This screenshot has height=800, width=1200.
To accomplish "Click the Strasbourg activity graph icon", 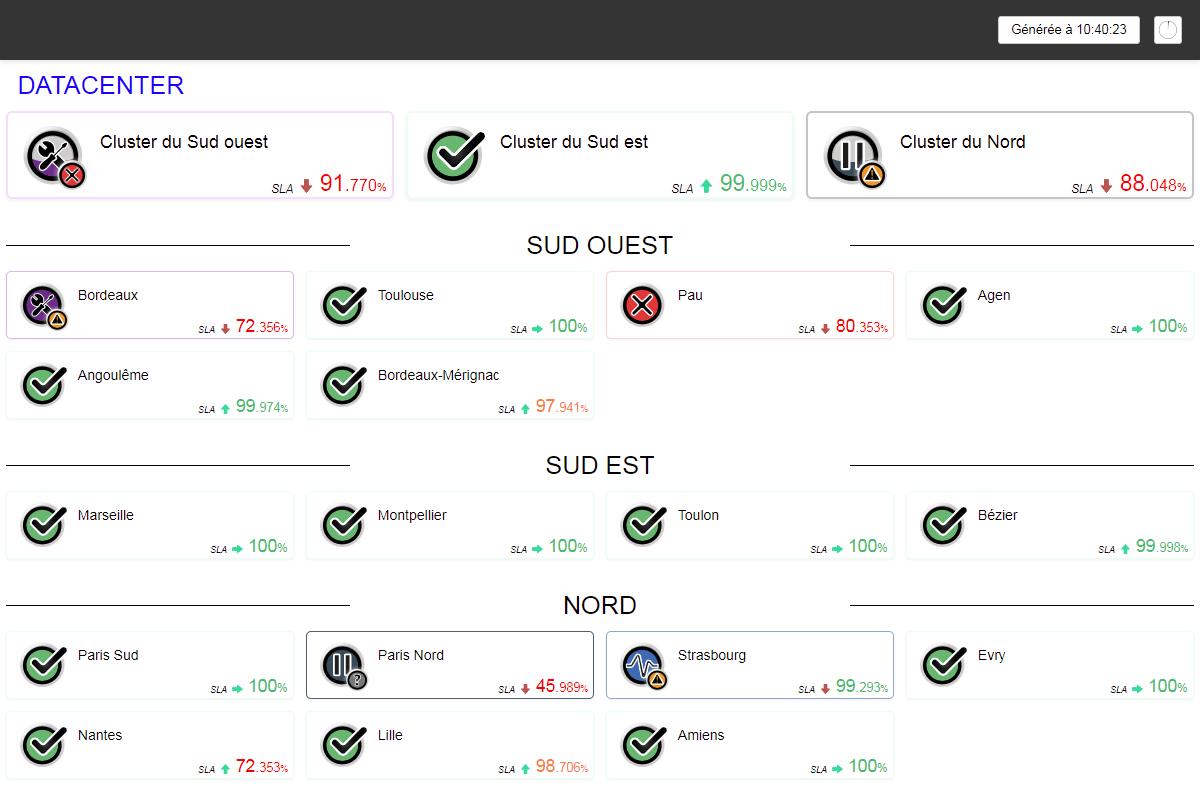I will [643, 665].
